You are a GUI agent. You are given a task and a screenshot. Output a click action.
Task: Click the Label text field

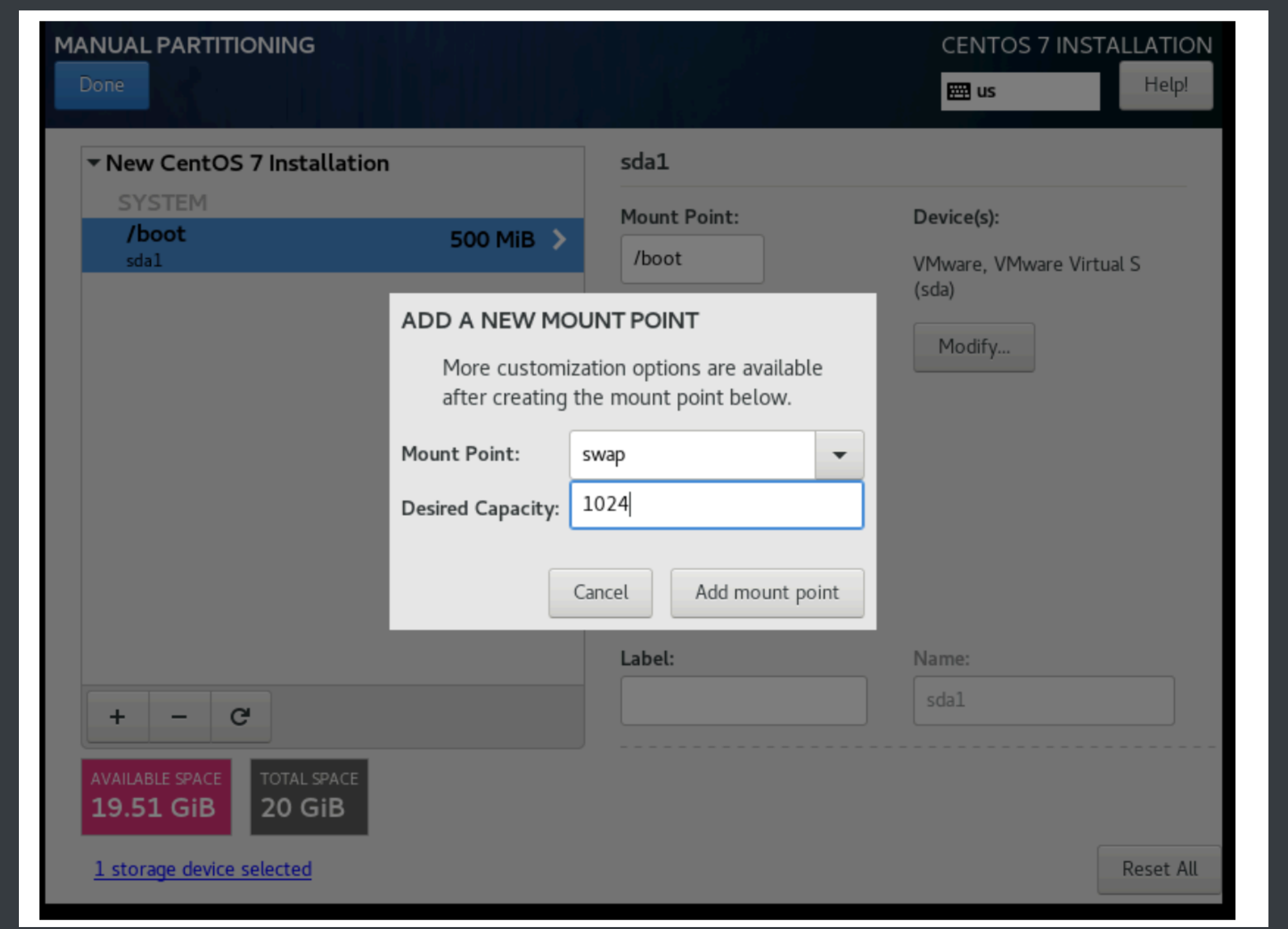click(743, 700)
